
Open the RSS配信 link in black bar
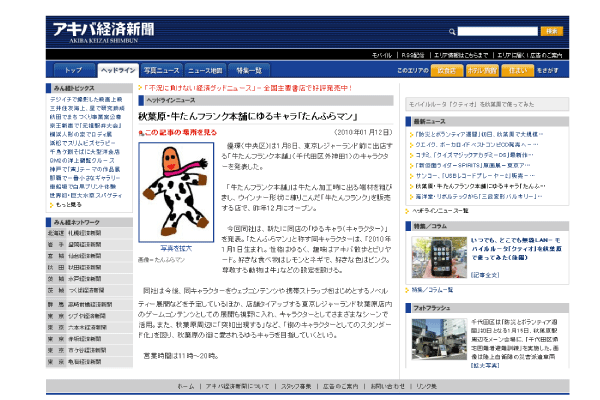pos(413,55)
